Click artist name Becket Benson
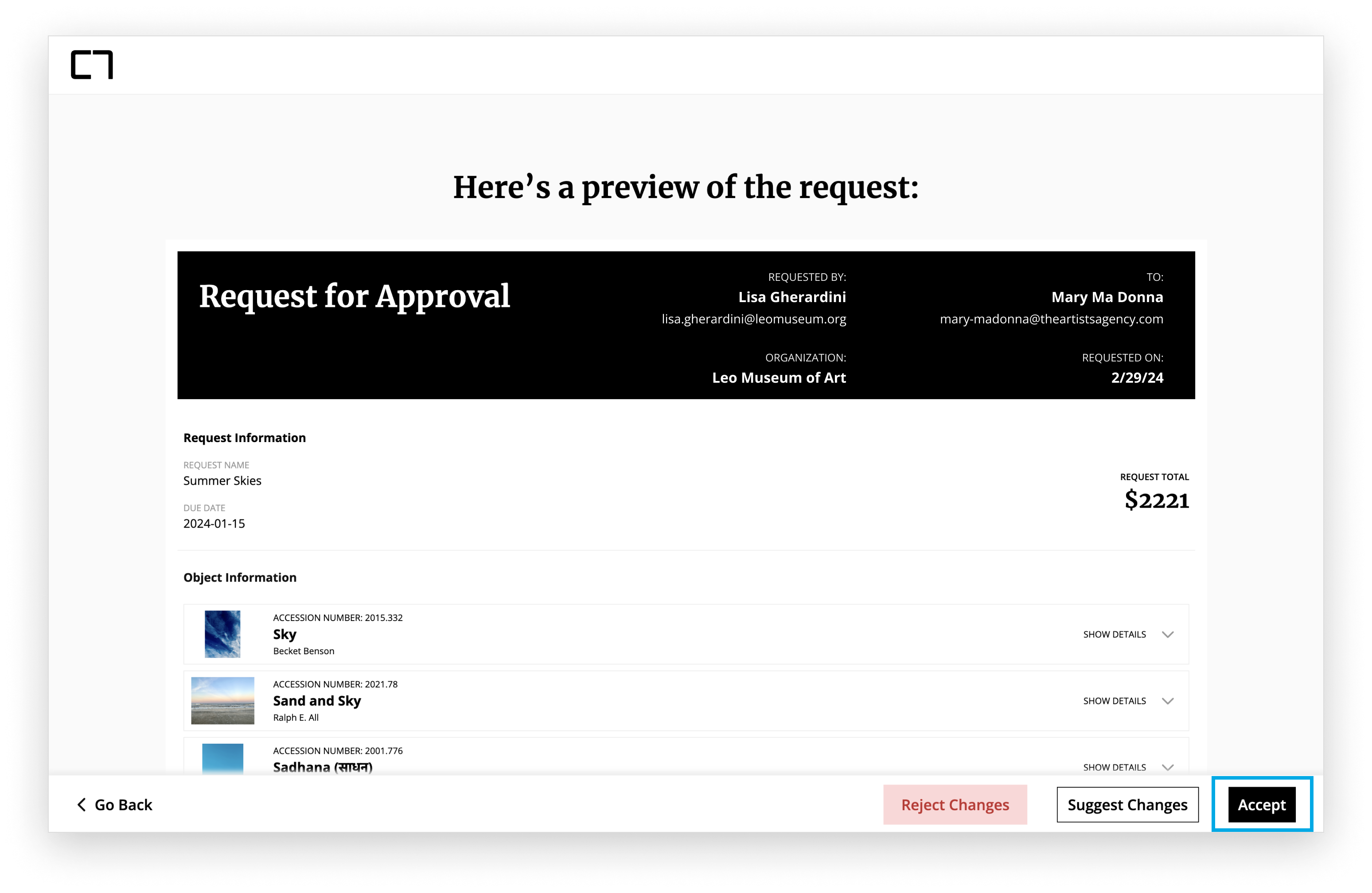This screenshot has height=893, width=1372. (x=303, y=651)
